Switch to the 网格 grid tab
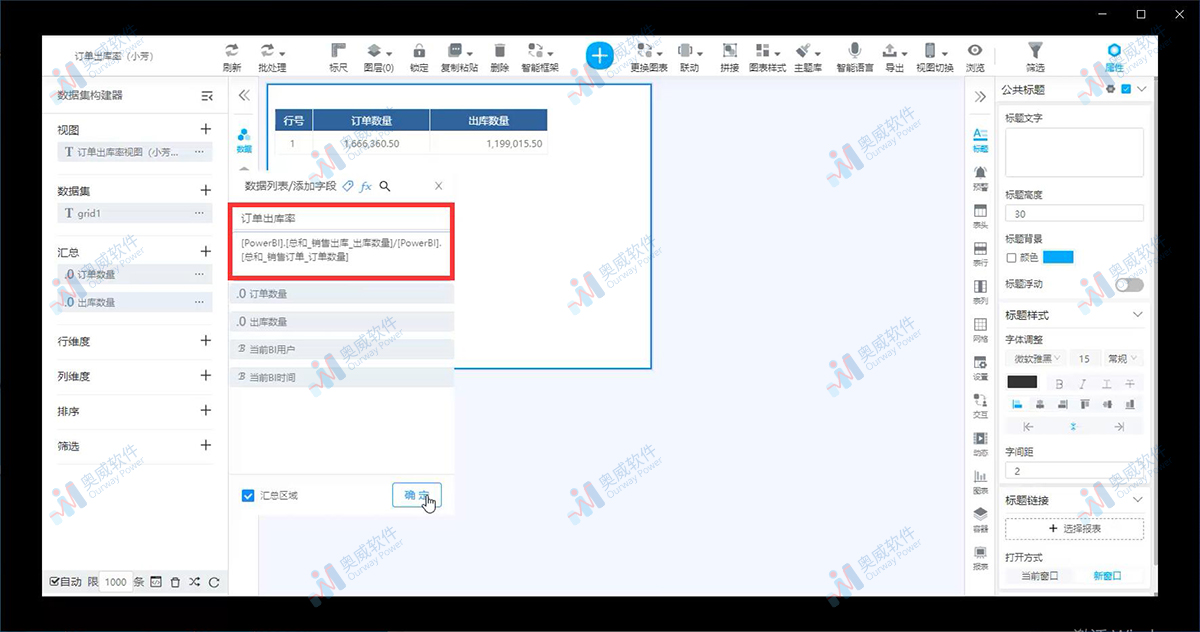 (x=980, y=331)
